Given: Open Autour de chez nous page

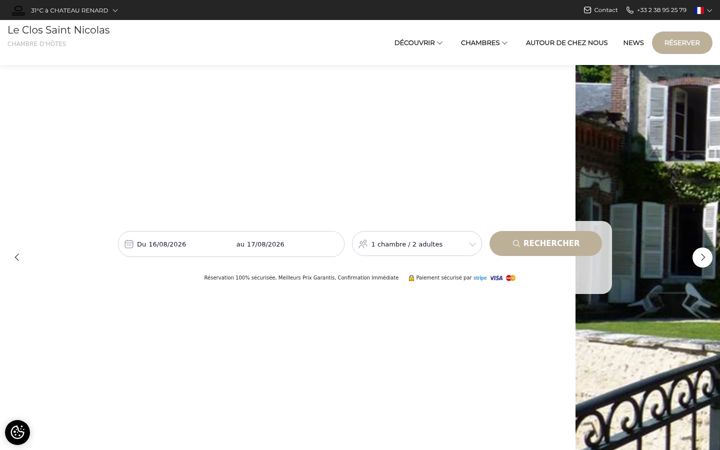Looking at the screenshot, I should tap(567, 43).
